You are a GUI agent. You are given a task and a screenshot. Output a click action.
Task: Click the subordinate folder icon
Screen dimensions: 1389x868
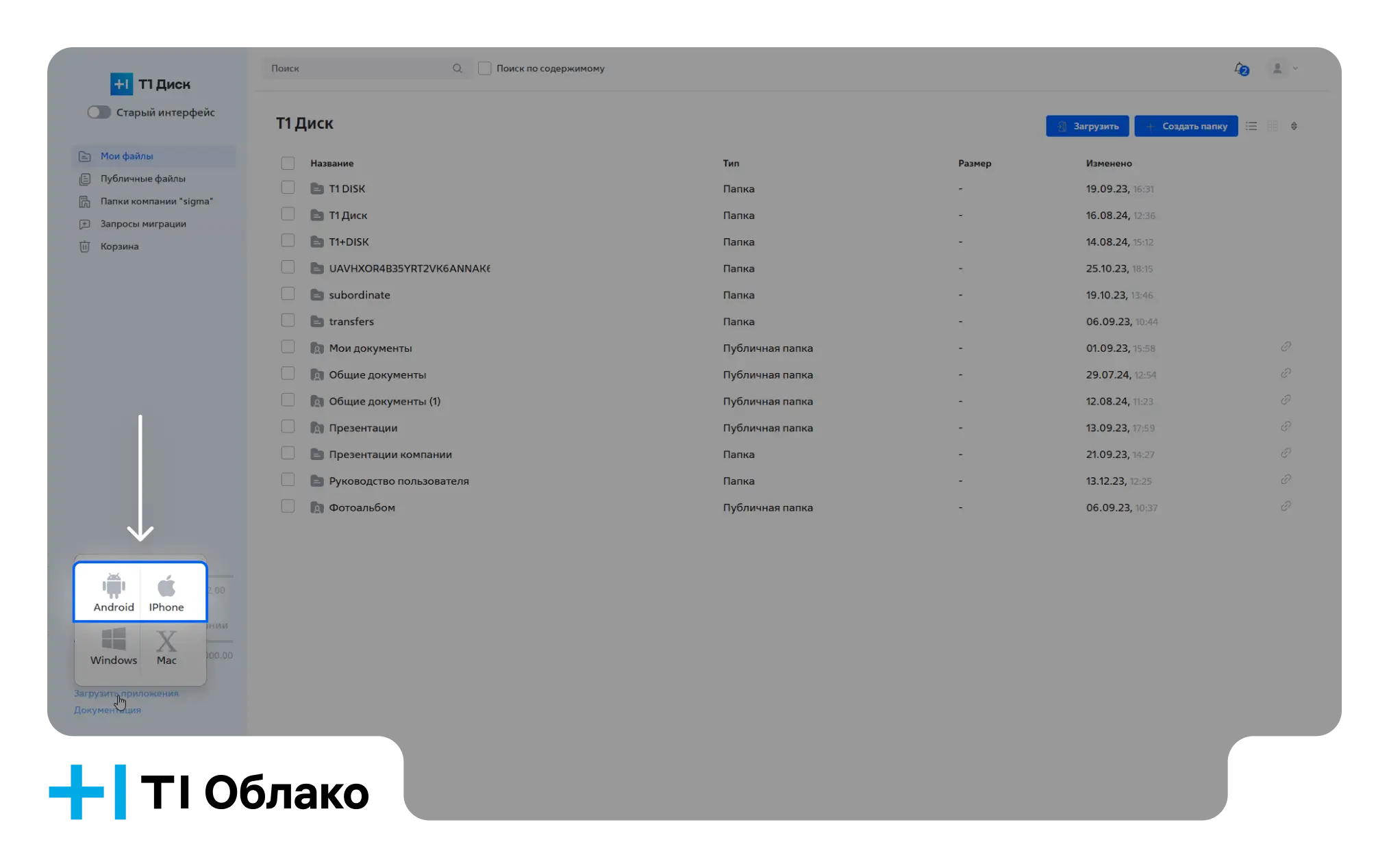[317, 294]
